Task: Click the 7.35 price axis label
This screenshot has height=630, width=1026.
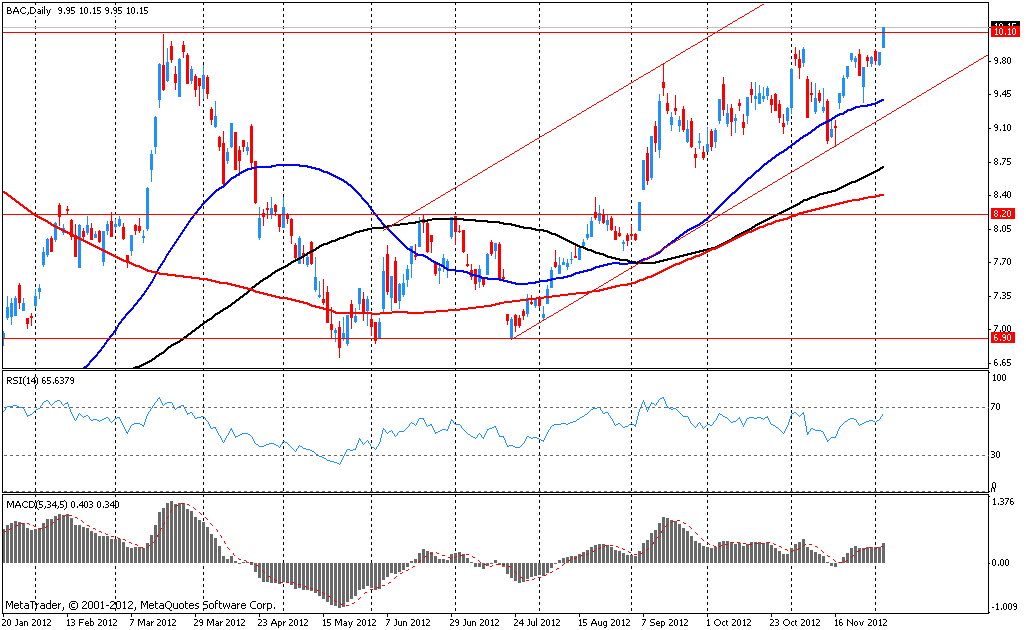Action: [1002, 296]
